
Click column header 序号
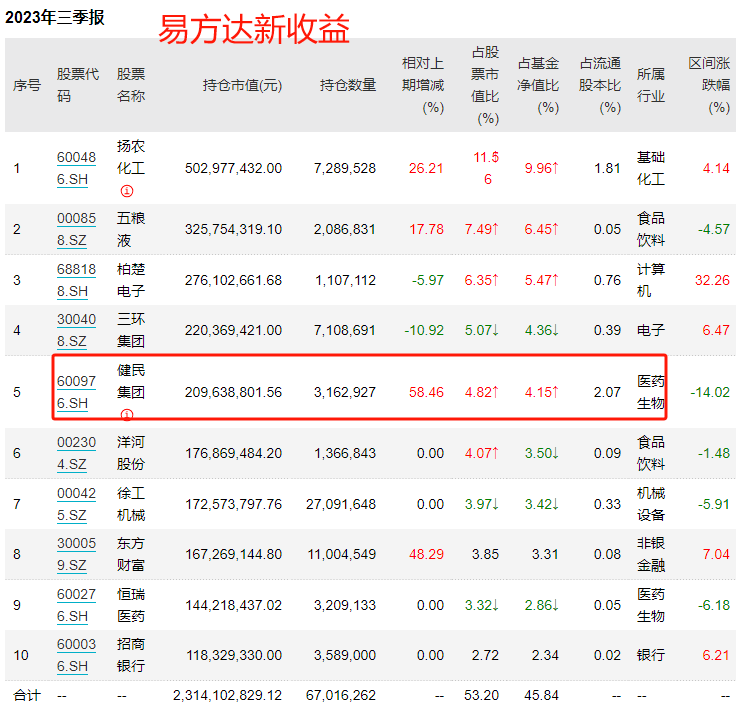coord(27,85)
